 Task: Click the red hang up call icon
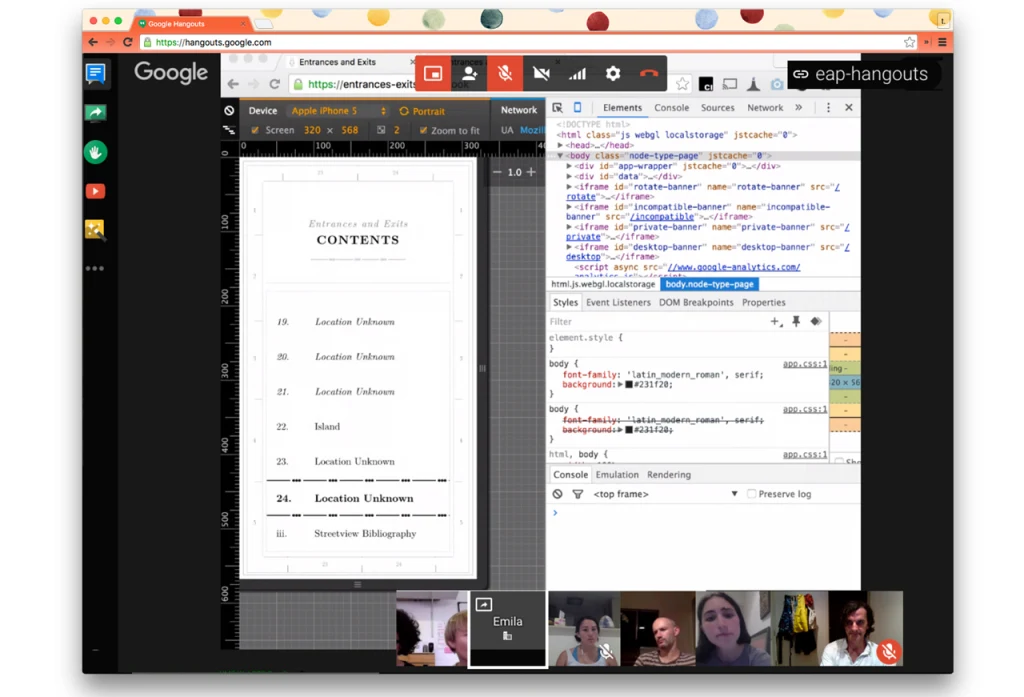[648, 74]
